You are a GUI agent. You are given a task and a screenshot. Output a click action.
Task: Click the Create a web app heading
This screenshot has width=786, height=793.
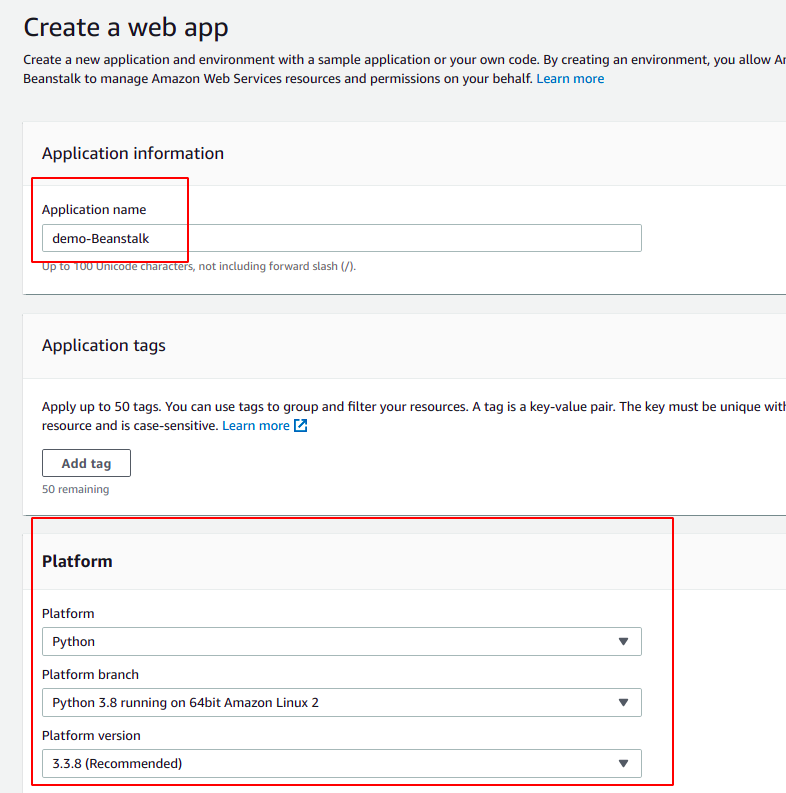[x=126, y=27]
